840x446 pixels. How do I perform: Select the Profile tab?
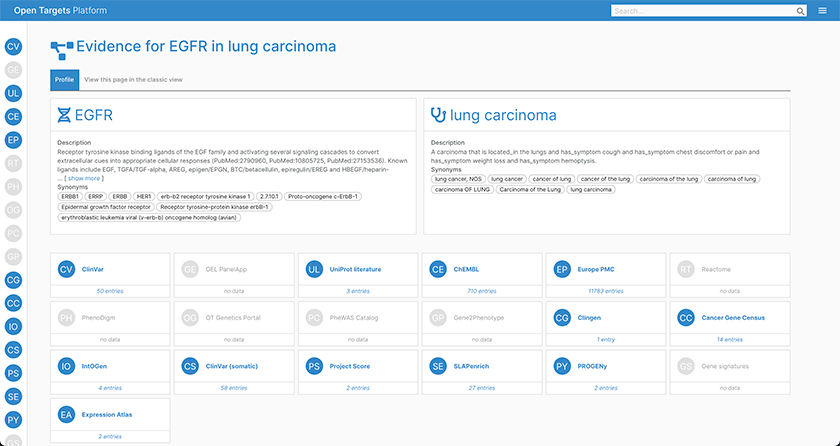[64, 80]
